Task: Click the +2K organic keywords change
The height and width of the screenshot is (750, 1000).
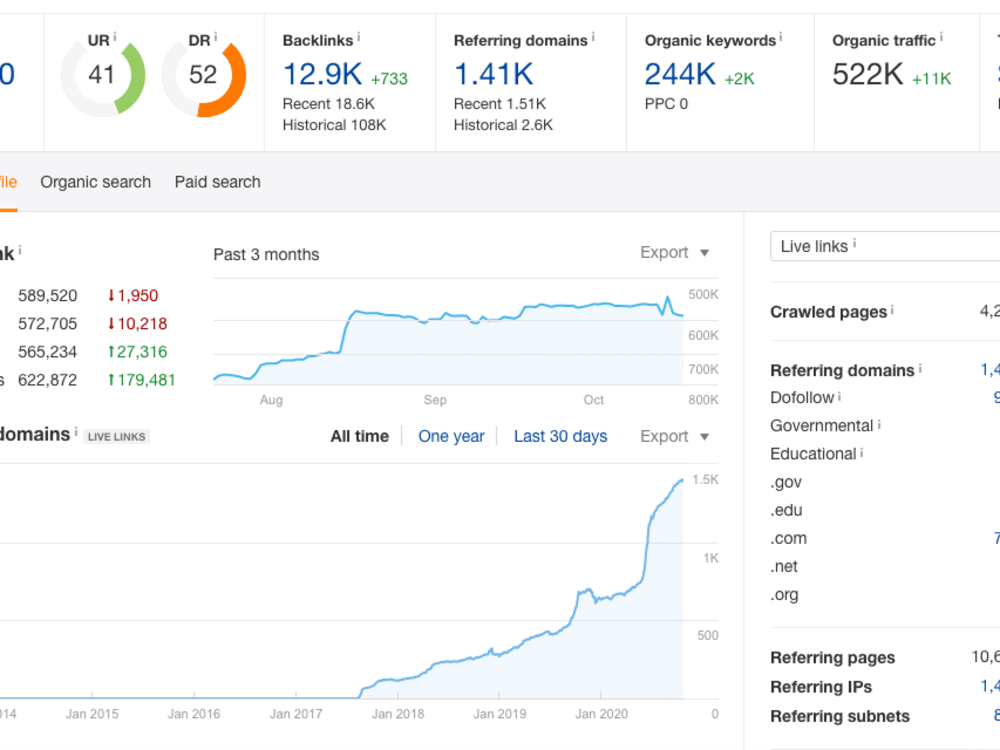Action: point(740,78)
